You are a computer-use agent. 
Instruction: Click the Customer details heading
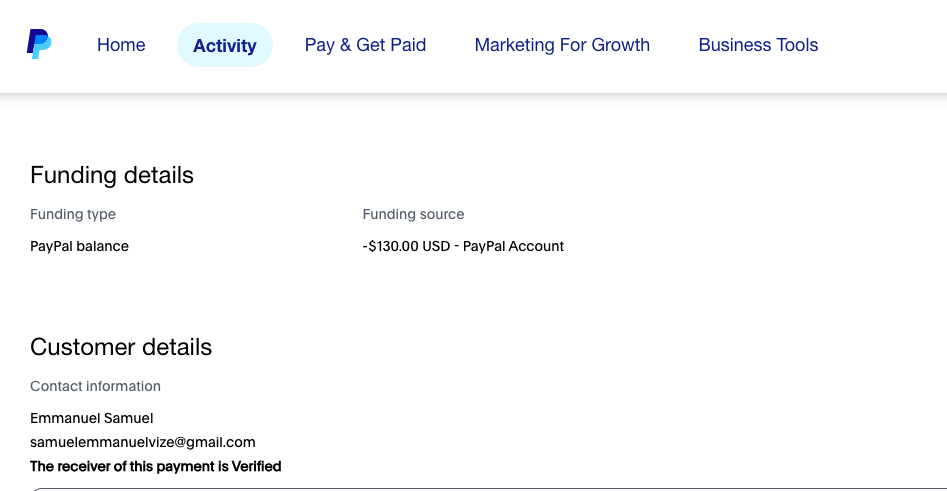121,347
